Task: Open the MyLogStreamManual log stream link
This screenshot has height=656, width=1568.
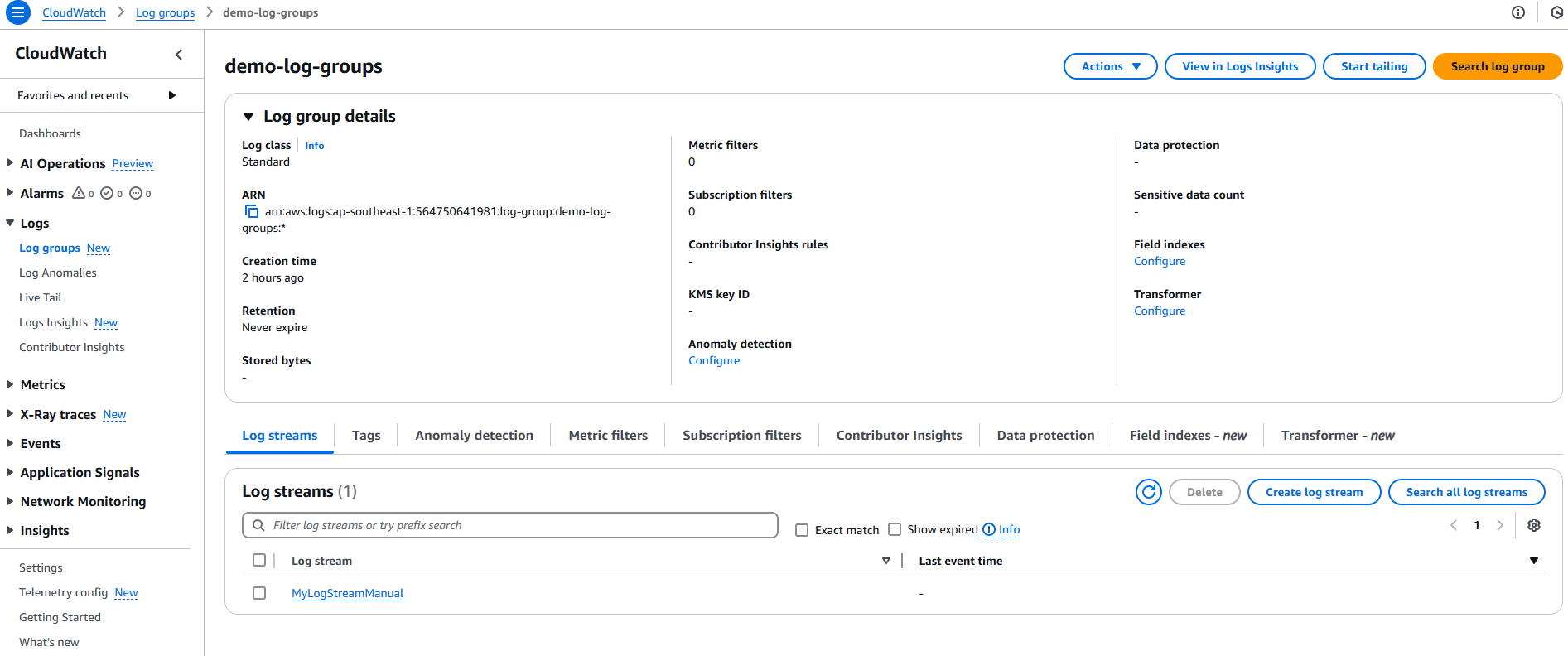Action: coord(347,593)
